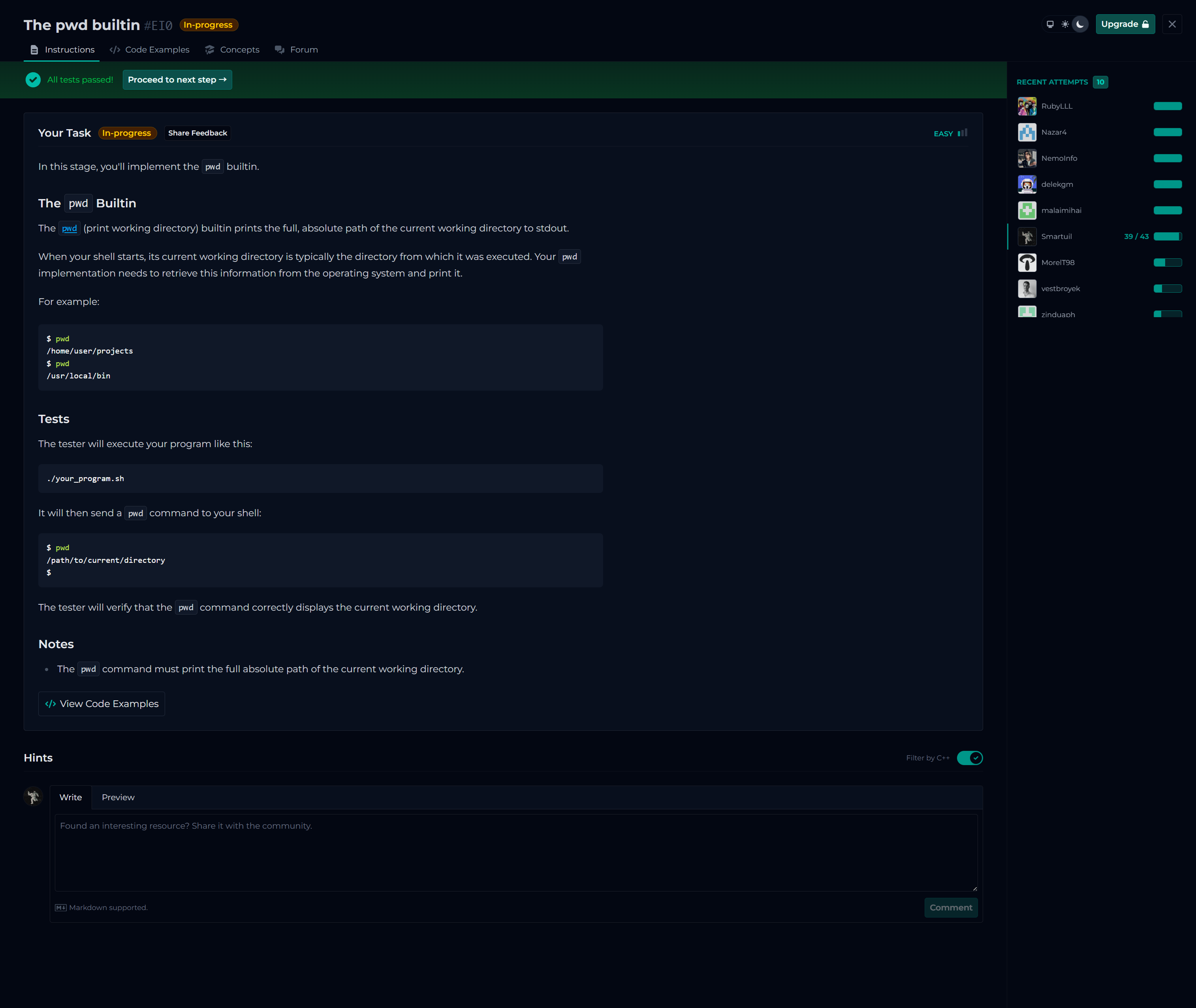Select the light mode sun icon
This screenshot has height=1008, width=1196.
coord(1065,24)
